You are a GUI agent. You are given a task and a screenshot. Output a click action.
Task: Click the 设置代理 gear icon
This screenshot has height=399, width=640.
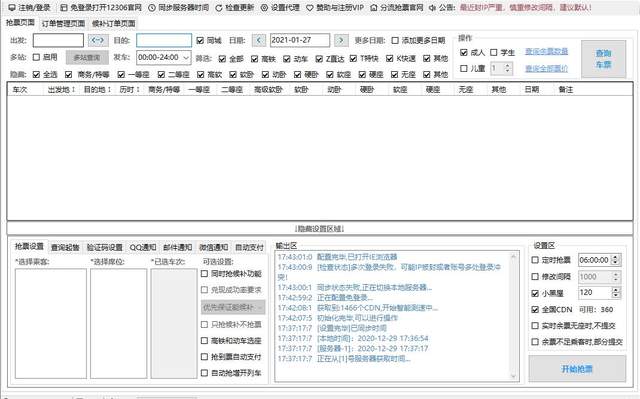click(x=264, y=8)
